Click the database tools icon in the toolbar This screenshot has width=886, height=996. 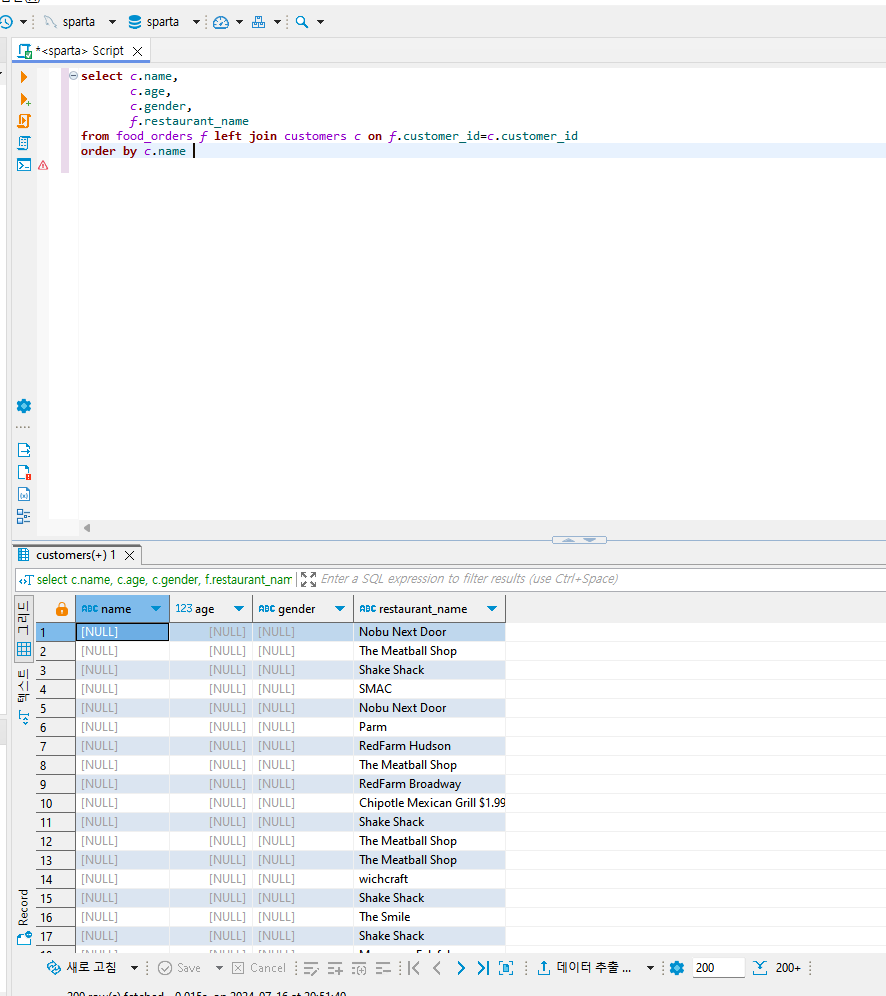tap(258, 22)
